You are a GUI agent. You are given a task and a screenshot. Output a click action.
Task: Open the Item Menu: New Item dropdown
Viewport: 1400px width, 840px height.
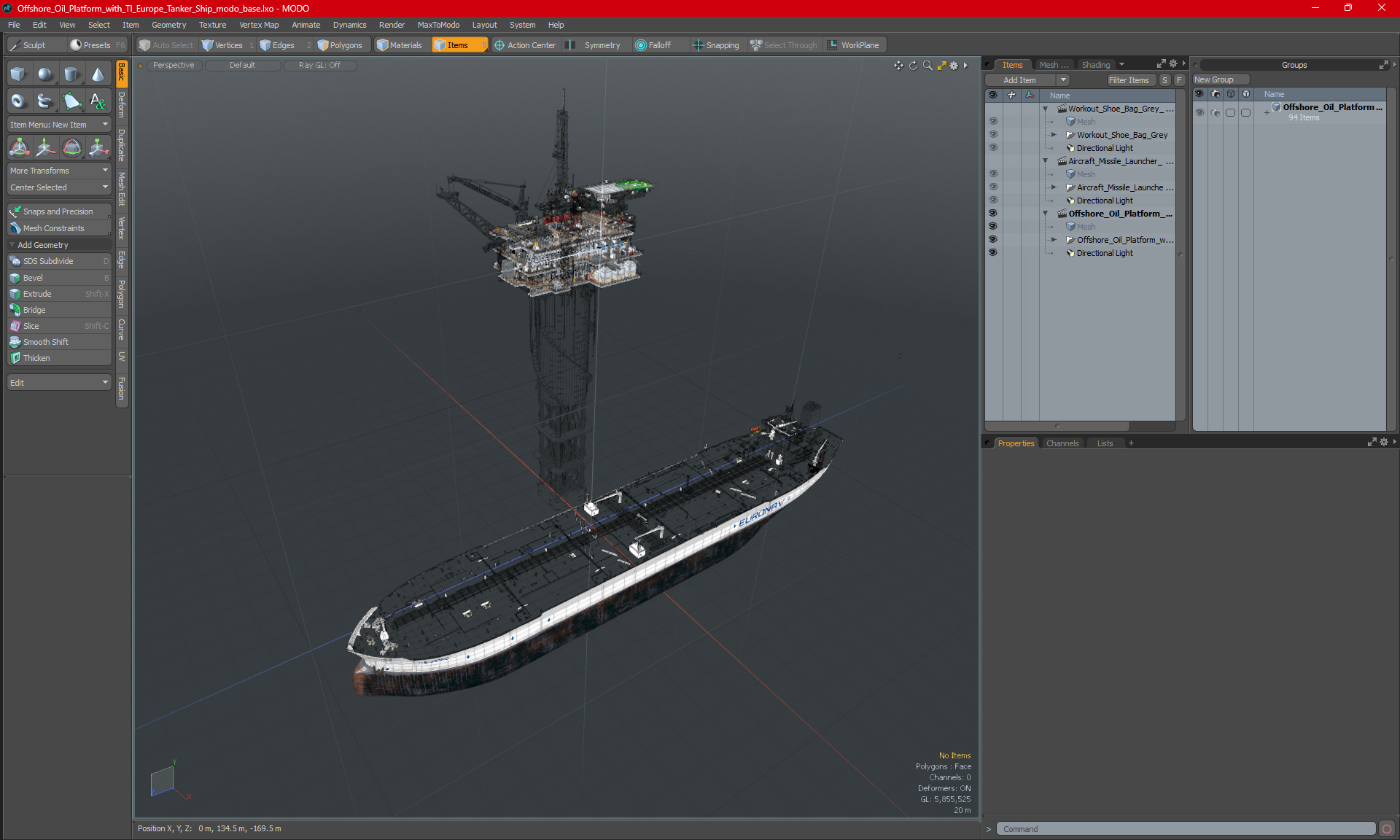coord(58,125)
